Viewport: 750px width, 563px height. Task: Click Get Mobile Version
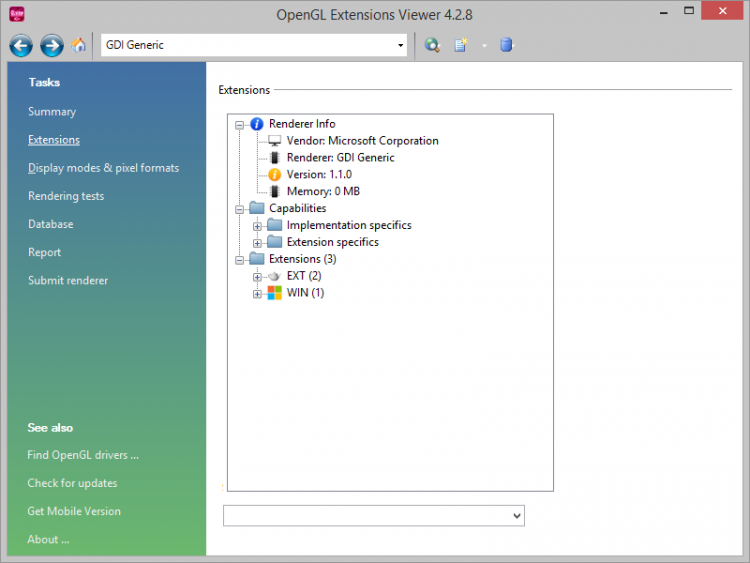[74, 511]
